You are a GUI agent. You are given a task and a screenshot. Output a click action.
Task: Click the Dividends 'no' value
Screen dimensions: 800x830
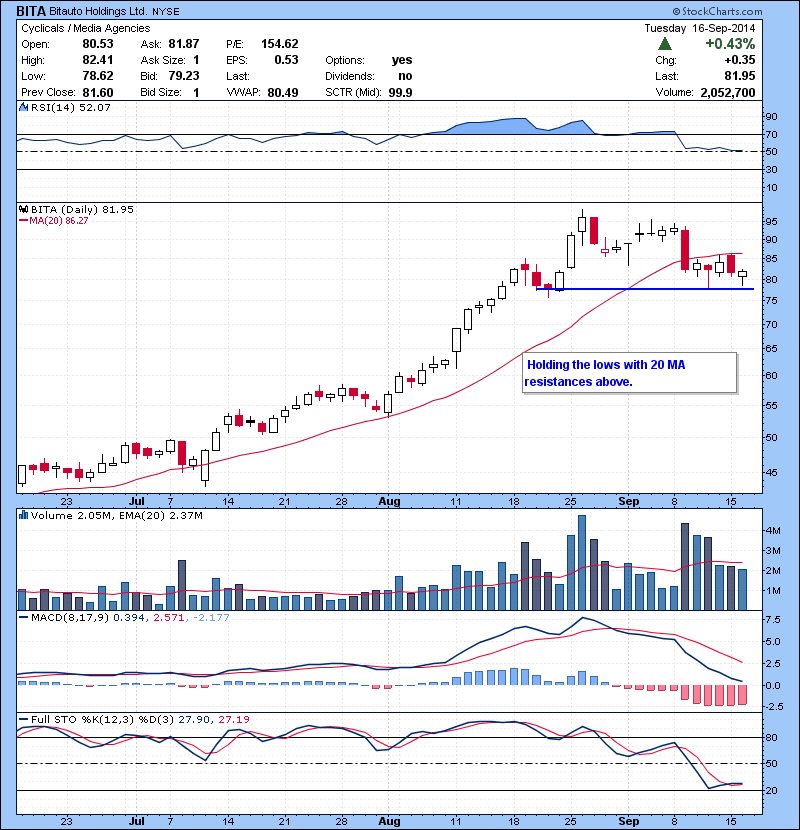[x=405, y=76]
